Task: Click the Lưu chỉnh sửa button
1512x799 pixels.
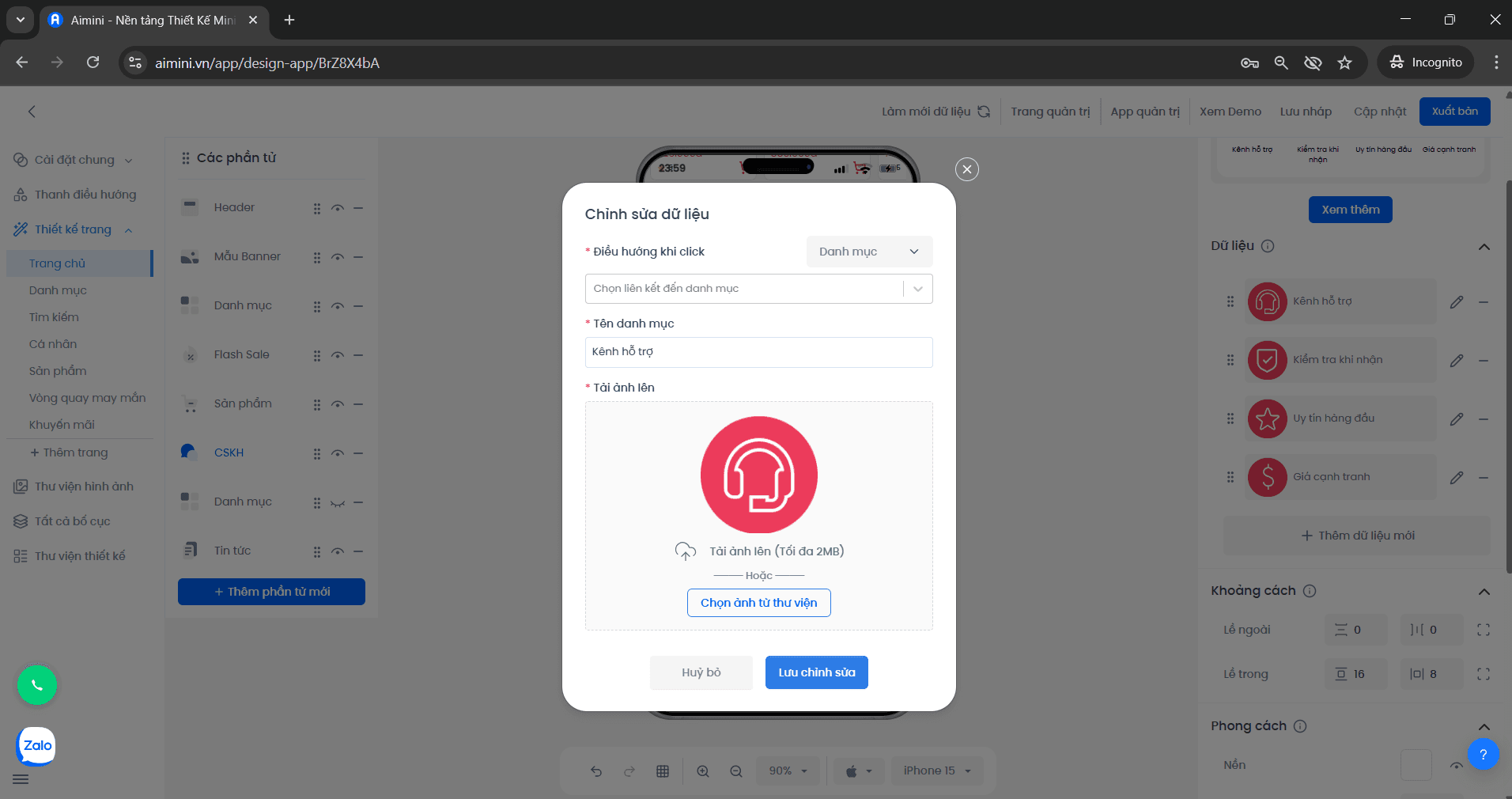Action: point(816,672)
